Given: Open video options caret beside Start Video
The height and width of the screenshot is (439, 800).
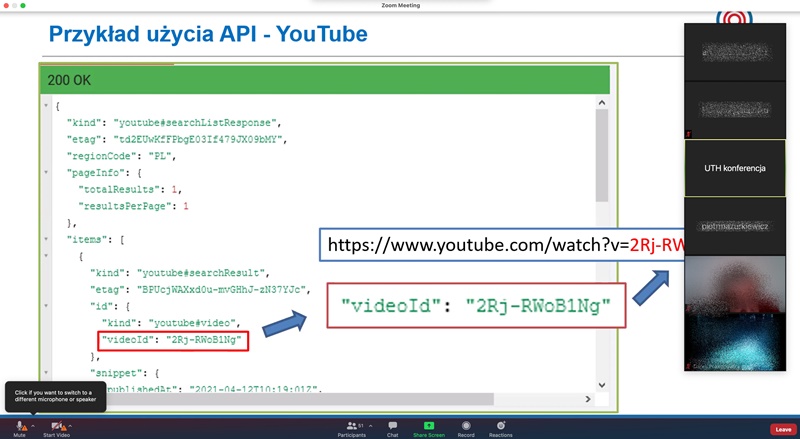Looking at the screenshot, I should [x=70, y=426].
